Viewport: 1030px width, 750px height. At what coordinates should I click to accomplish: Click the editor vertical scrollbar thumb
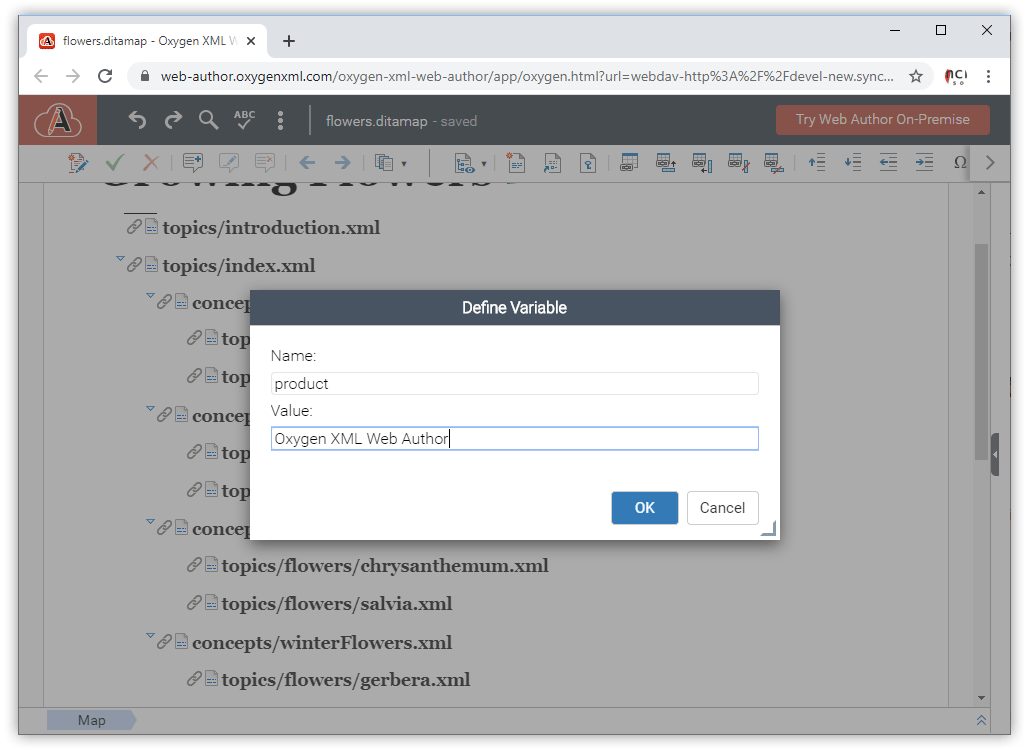(981, 352)
